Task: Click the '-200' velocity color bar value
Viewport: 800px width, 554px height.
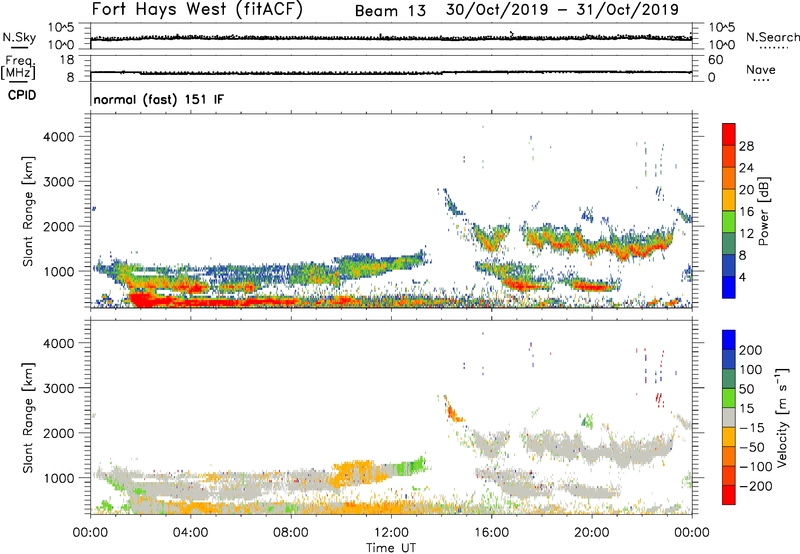Action: click(755, 486)
